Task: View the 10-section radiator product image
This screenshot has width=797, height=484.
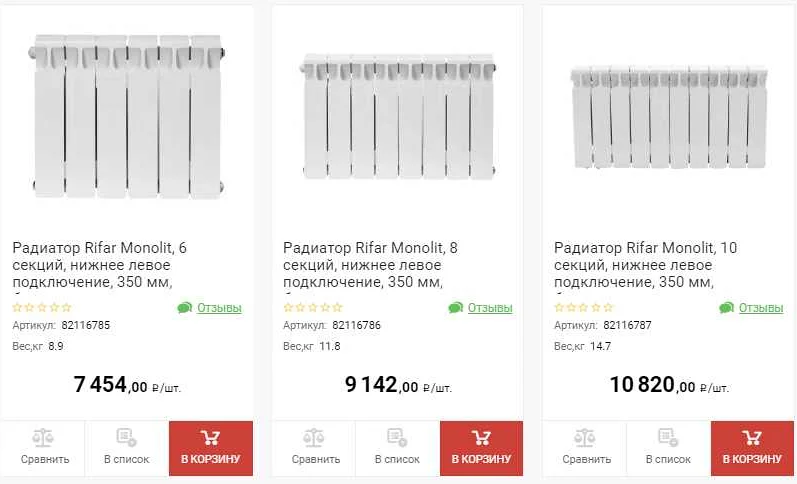Action: (669, 118)
